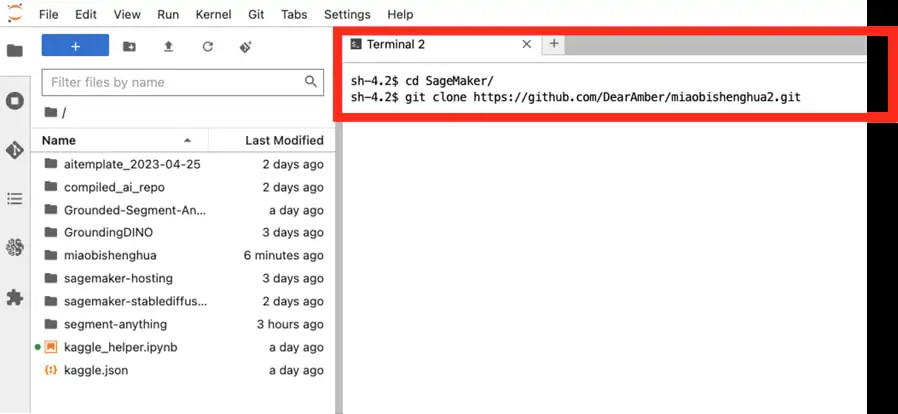The width and height of the screenshot is (898, 414).
Task: Switch to the Terminal 2 tab
Action: pos(395,45)
